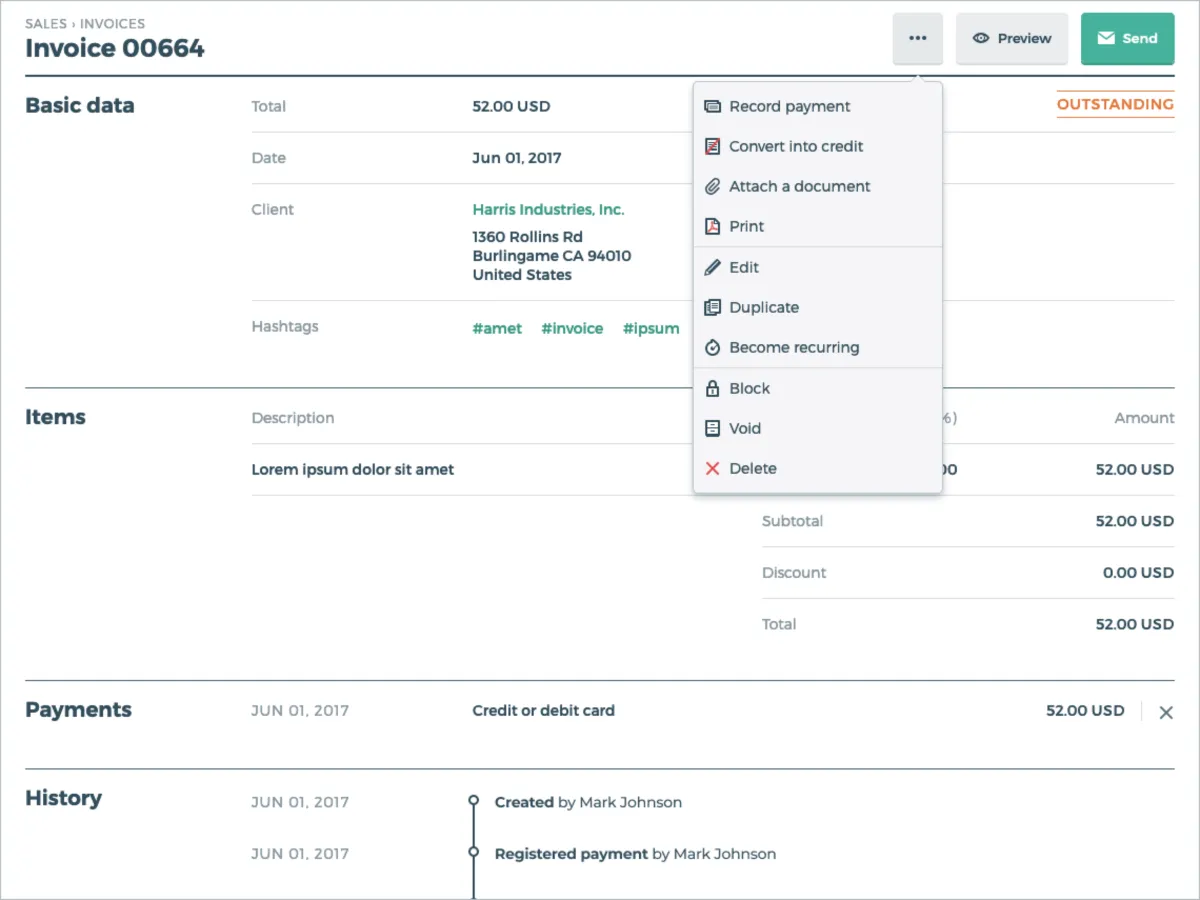Click the Duplicate icon in menu
This screenshot has width=1200, height=900.
tap(712, 307)
